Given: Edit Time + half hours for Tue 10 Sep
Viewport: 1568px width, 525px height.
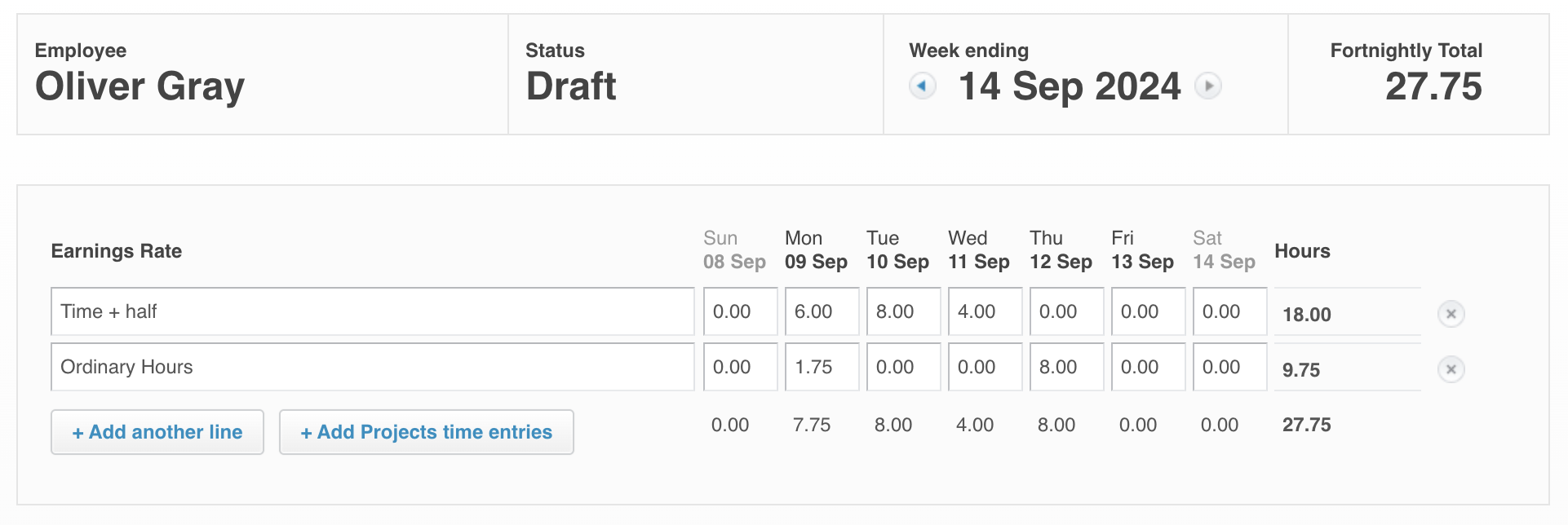Looking at the screenshot, I should tap(903, 311).
